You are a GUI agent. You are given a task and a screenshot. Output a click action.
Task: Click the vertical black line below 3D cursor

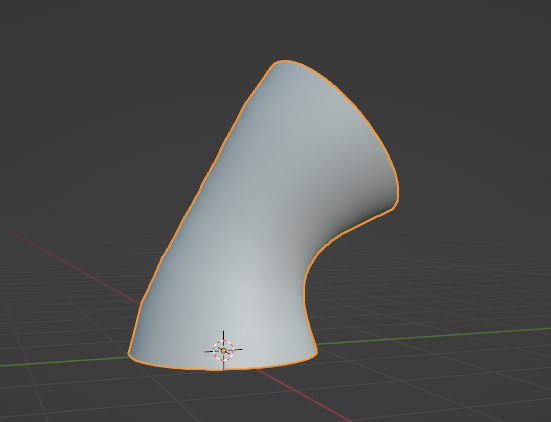(223, 365)
